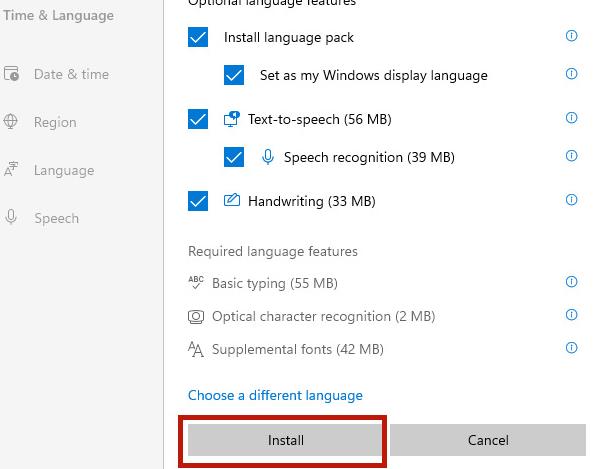The height and width of the screenshot is (469, 599).
Task: Click the Text-to-speech monitor icon
Action: tap(232, 119)
